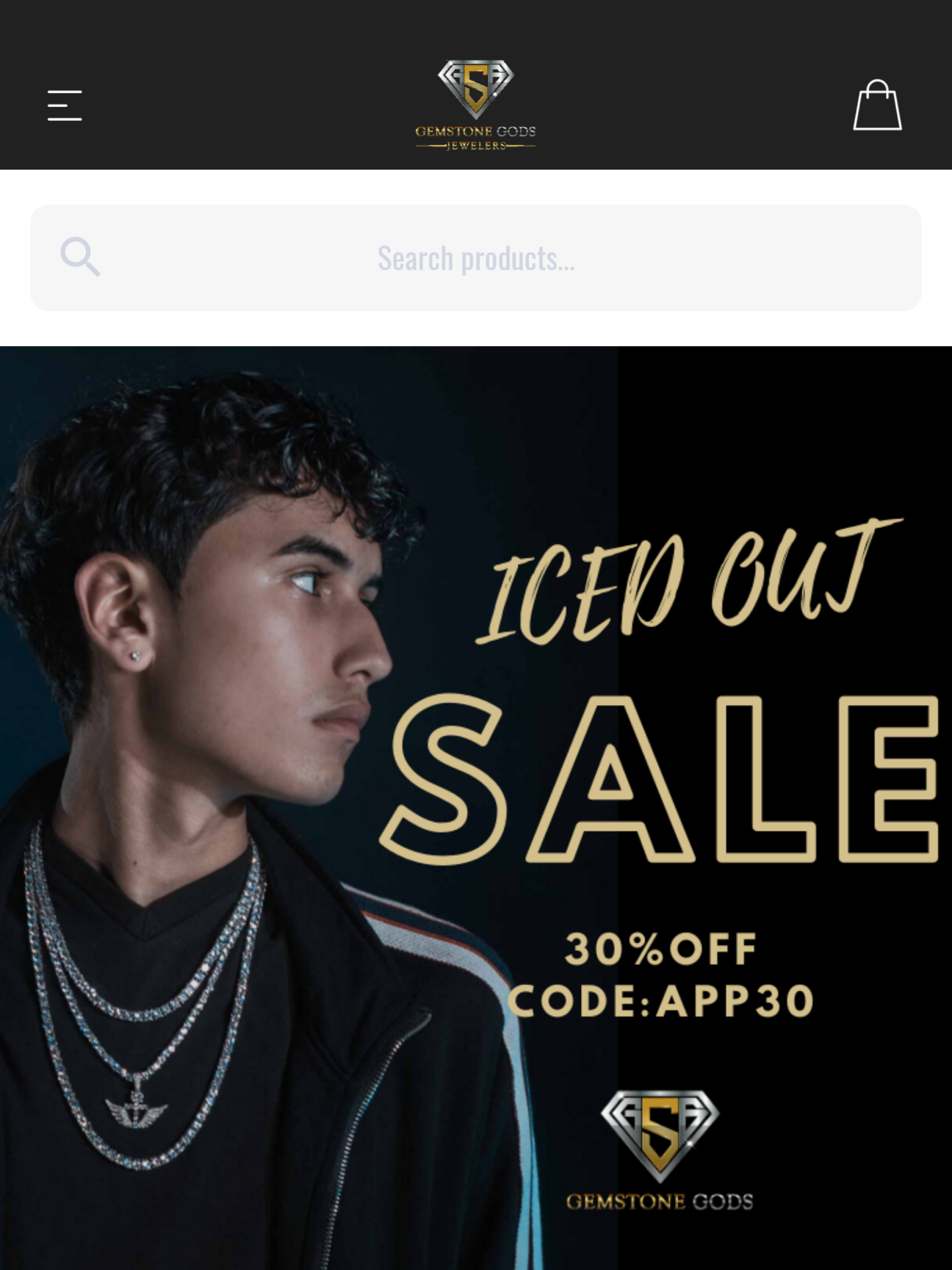Focus the Search products field

pos(476,258)
